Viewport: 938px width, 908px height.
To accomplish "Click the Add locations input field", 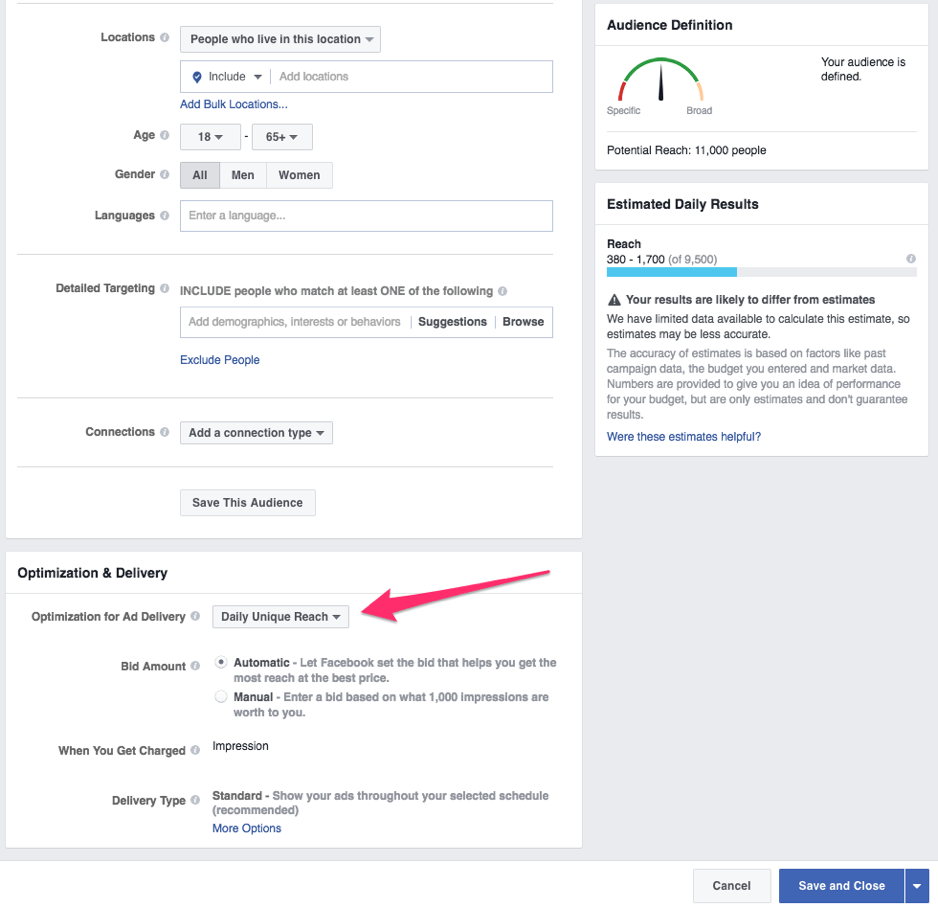I will click(413, 77).
